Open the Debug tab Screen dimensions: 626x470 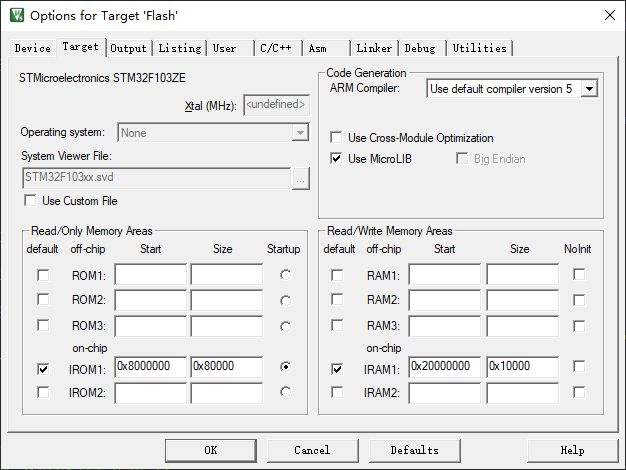tap(422, 48)
